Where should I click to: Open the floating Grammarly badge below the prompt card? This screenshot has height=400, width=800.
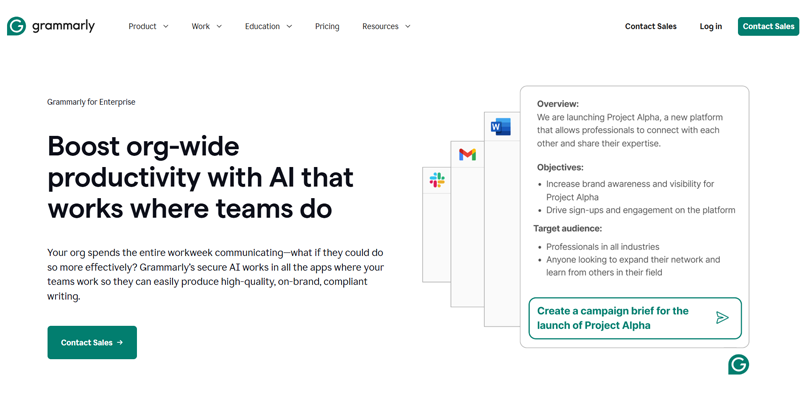pos(738,364)
